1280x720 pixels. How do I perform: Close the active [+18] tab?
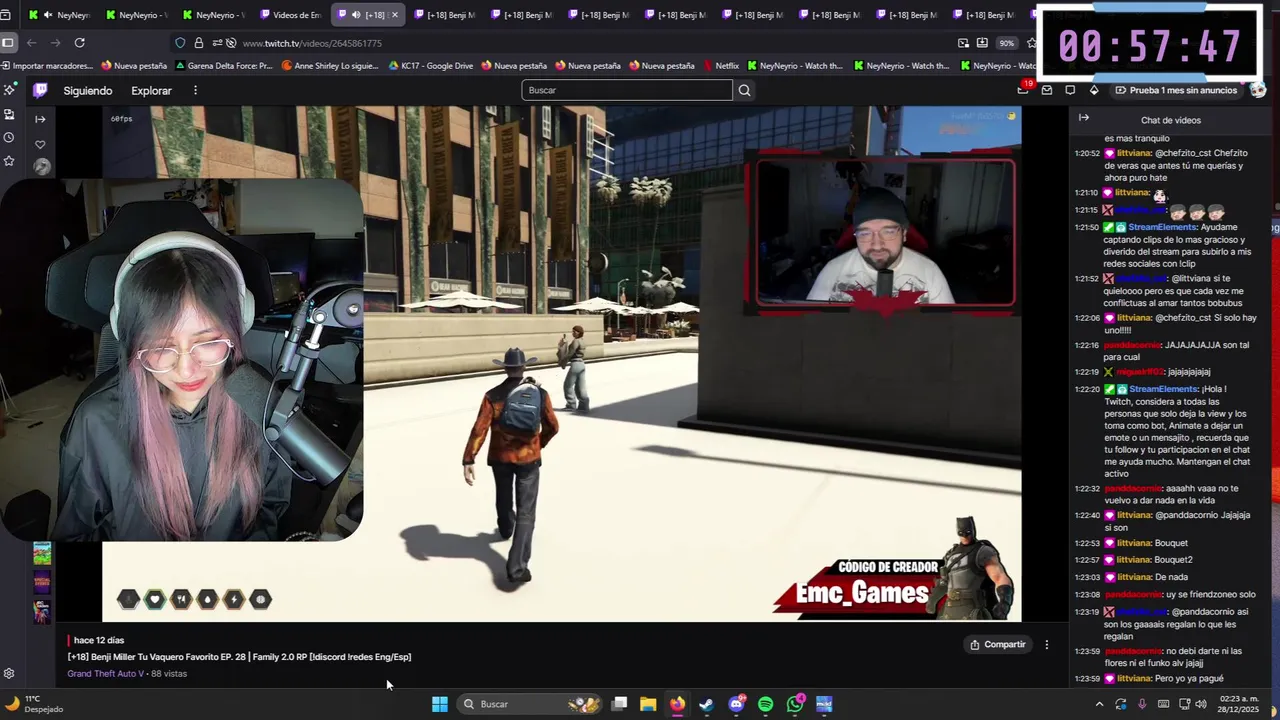(395, 15)
